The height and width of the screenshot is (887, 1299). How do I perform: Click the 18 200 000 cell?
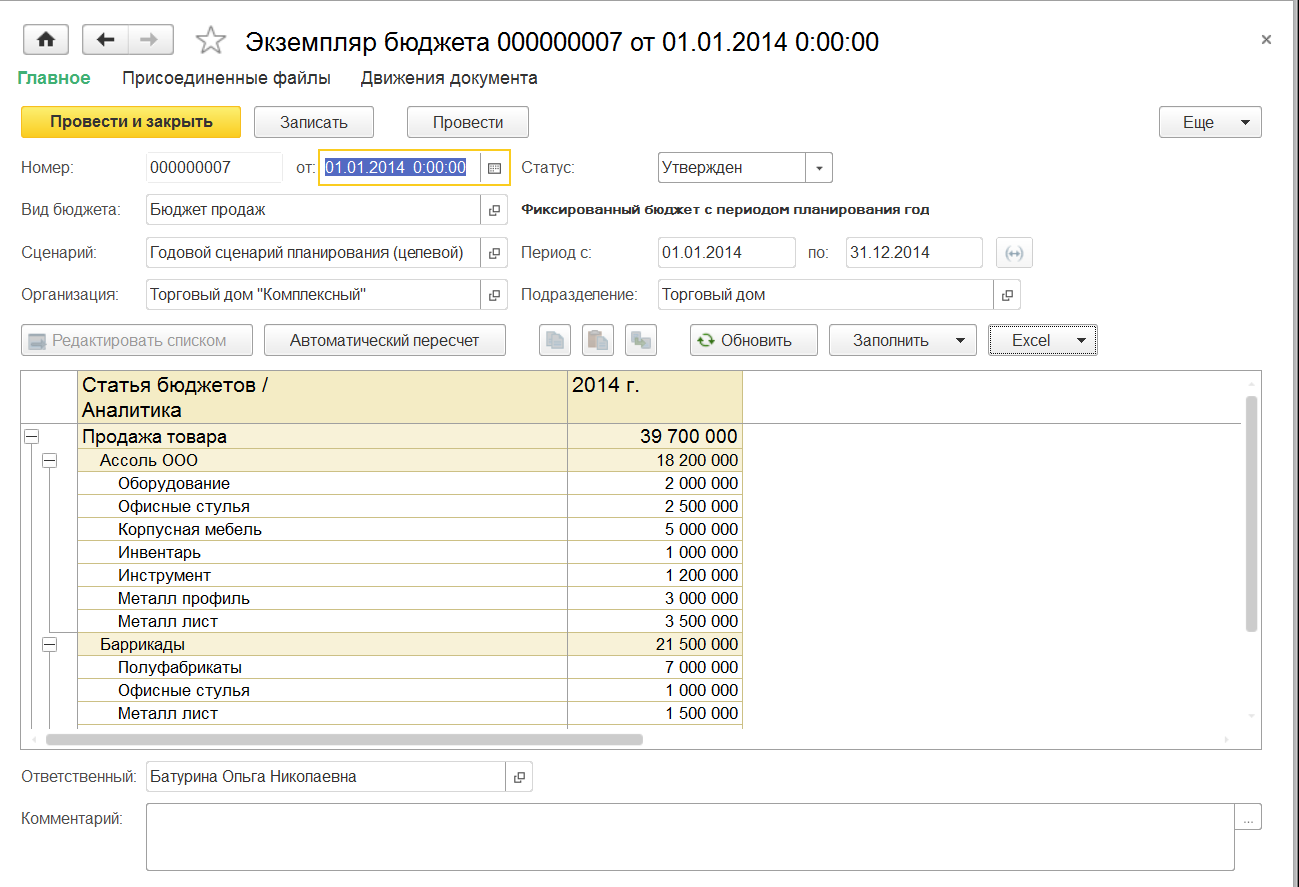coord(655,460)
